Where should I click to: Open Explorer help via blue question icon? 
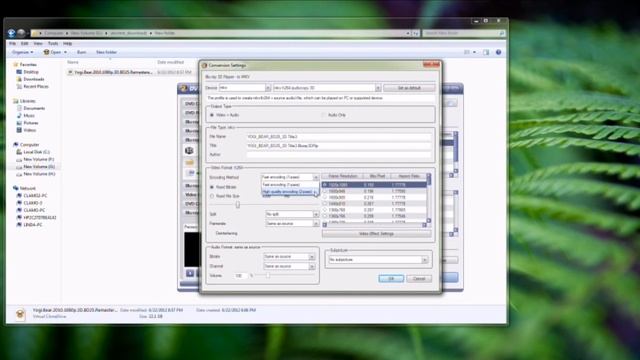[x=498, y=52]
